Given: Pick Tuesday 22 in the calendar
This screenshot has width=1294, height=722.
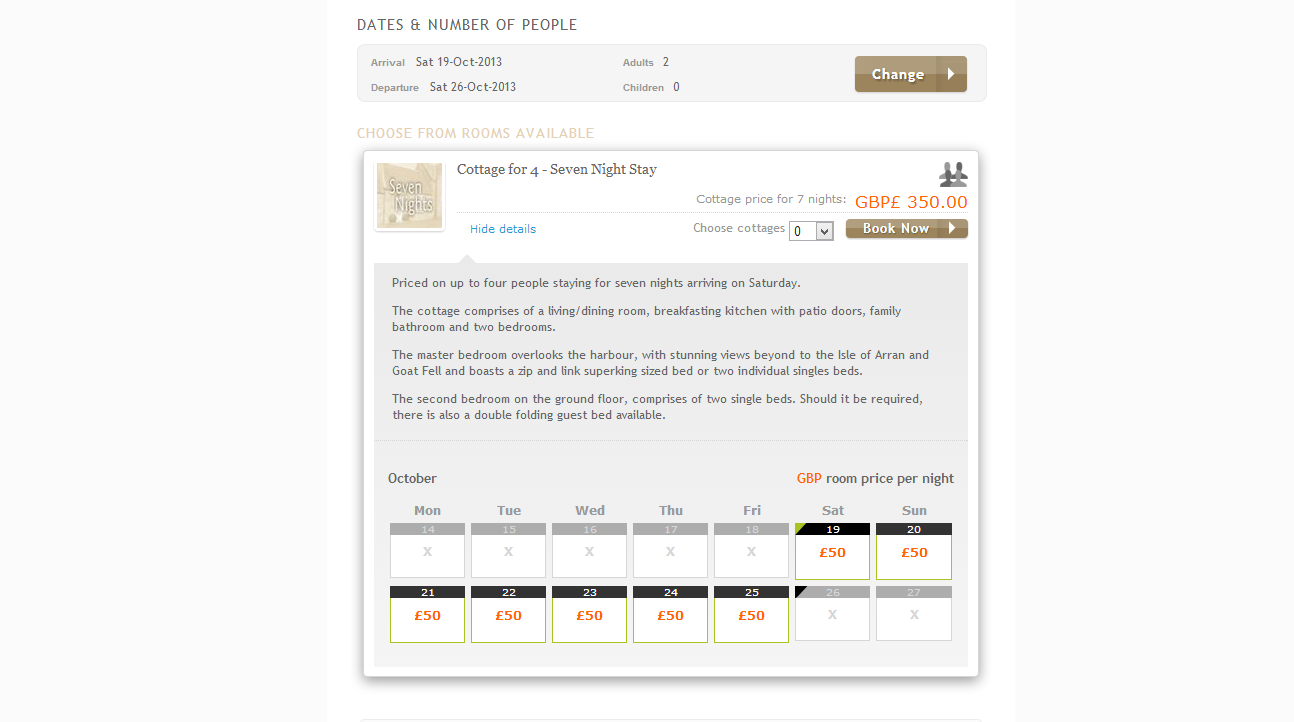Looking at the screenshot, I should tap(508, 614).
